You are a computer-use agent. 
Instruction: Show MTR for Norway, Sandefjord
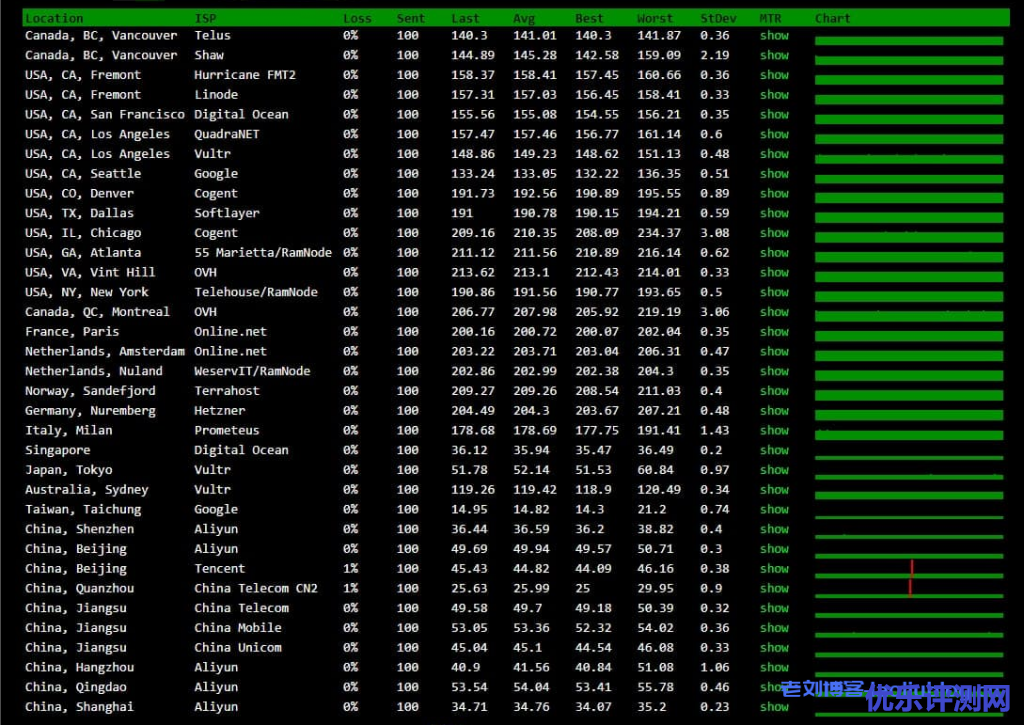(774, 391)
